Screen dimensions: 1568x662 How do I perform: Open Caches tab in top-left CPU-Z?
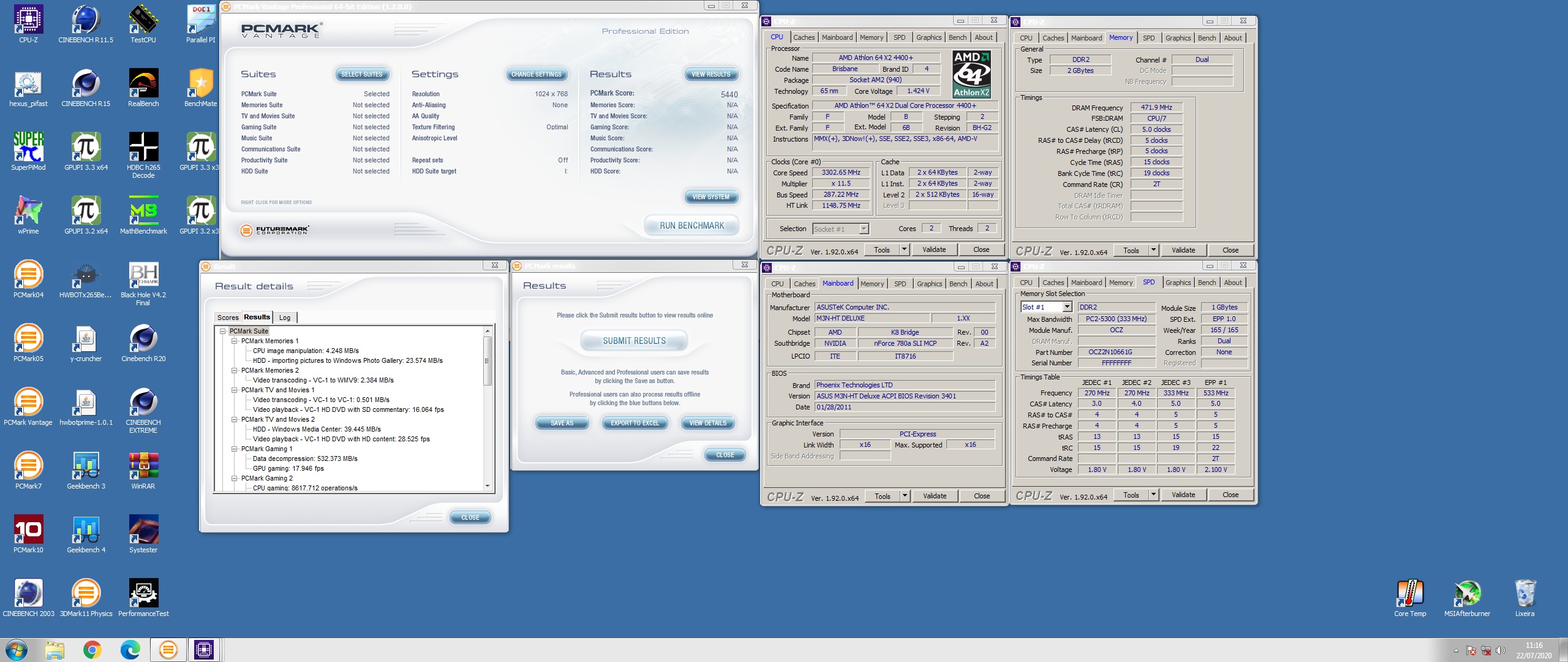tap(804, 37)
